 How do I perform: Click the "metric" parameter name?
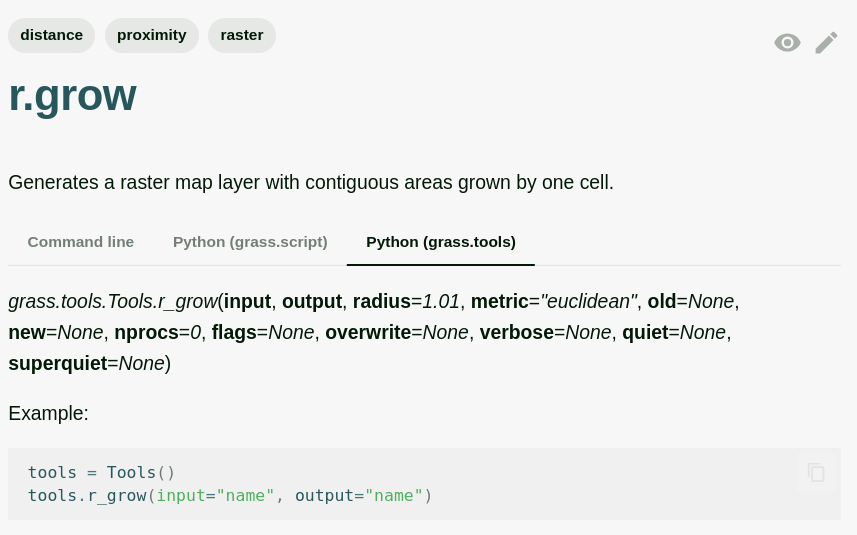tap(499, 301)
